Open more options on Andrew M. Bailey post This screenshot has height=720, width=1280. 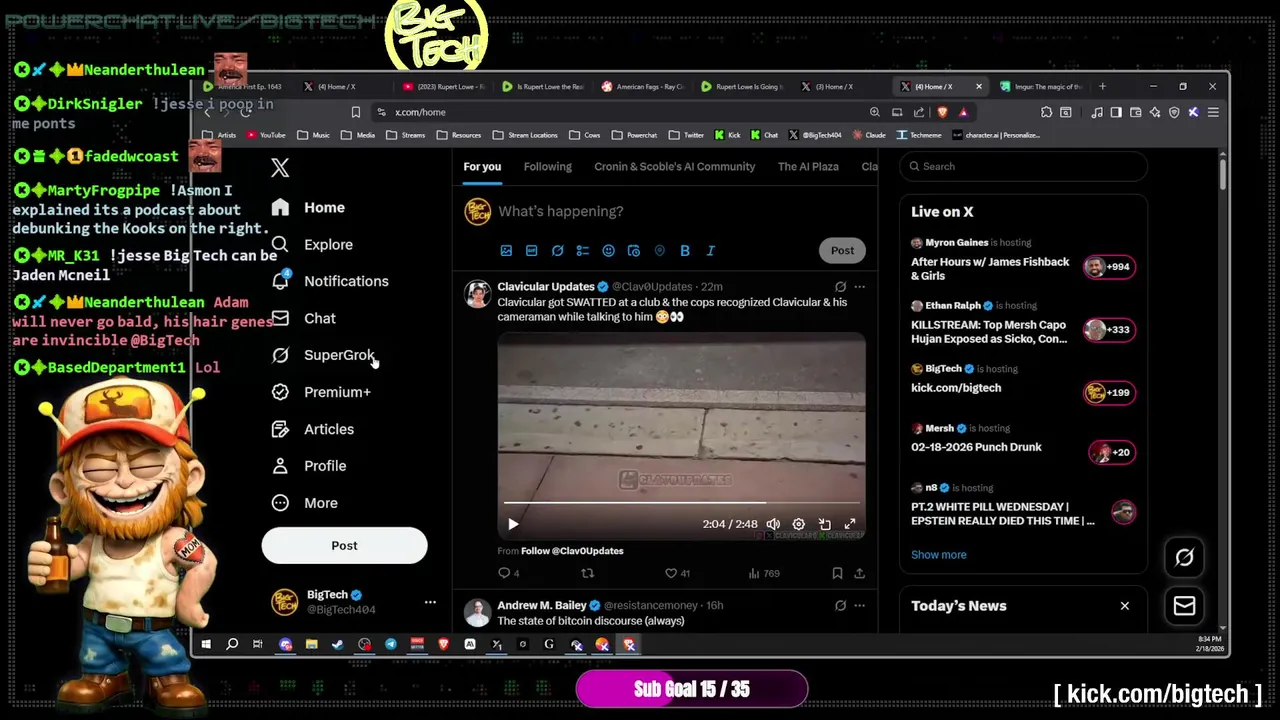(x=859, y=605)
